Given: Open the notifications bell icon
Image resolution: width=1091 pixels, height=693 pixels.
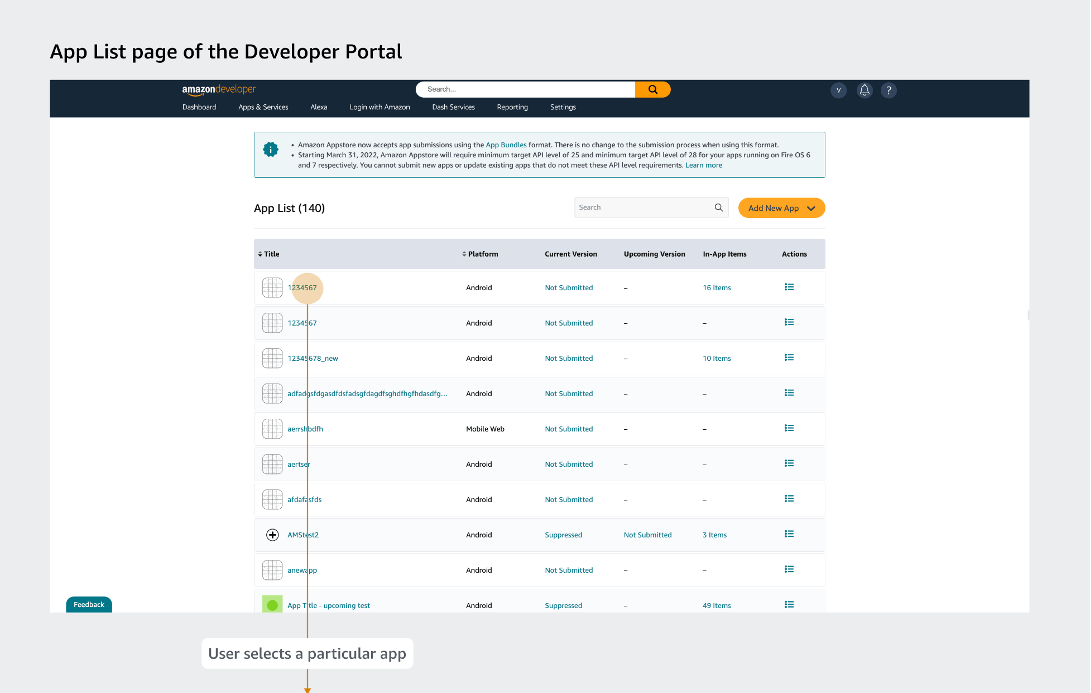Looking at the screenshot, I should point(864,90).
